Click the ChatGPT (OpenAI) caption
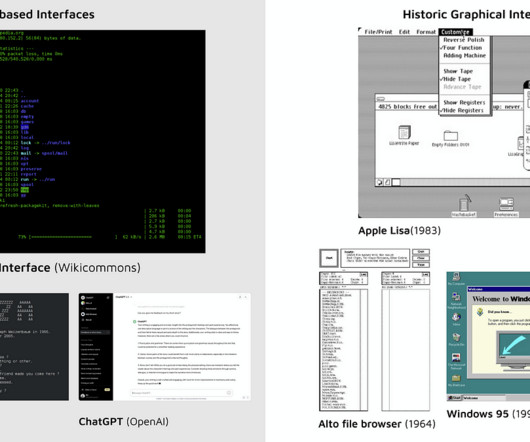This screenshot has height=442, width=530. pyautogui.click(x=123, y=422)
